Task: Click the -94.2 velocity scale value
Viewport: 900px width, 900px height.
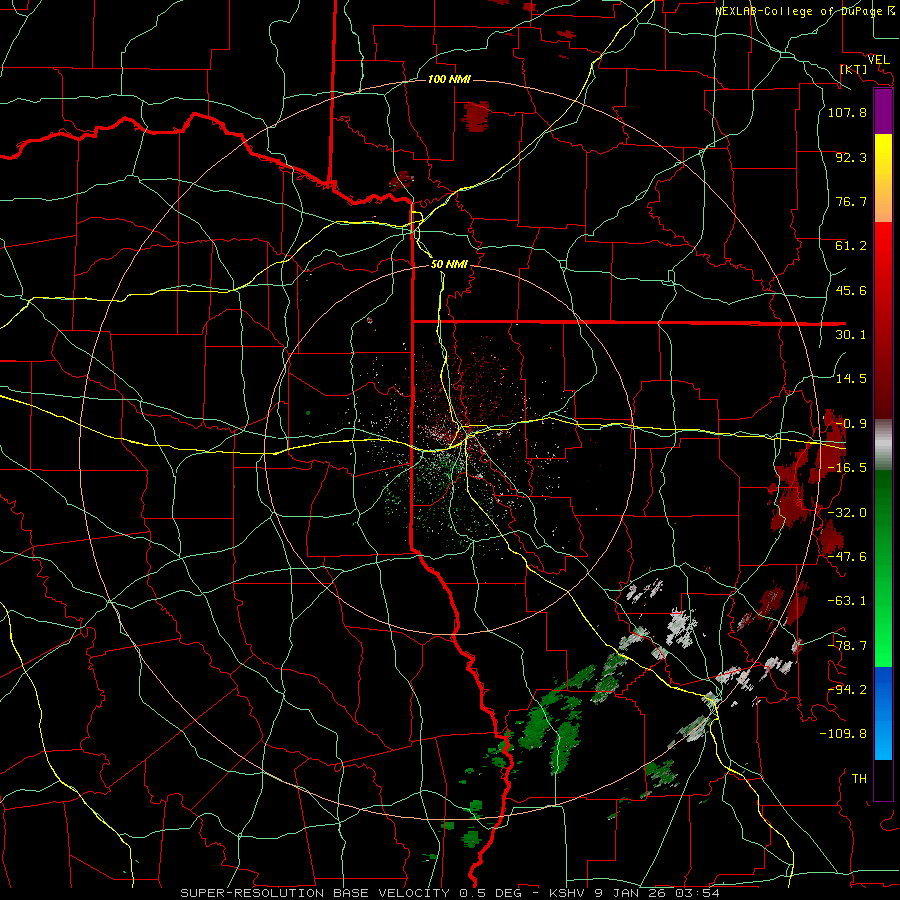Action: click(x=847, y=690)
